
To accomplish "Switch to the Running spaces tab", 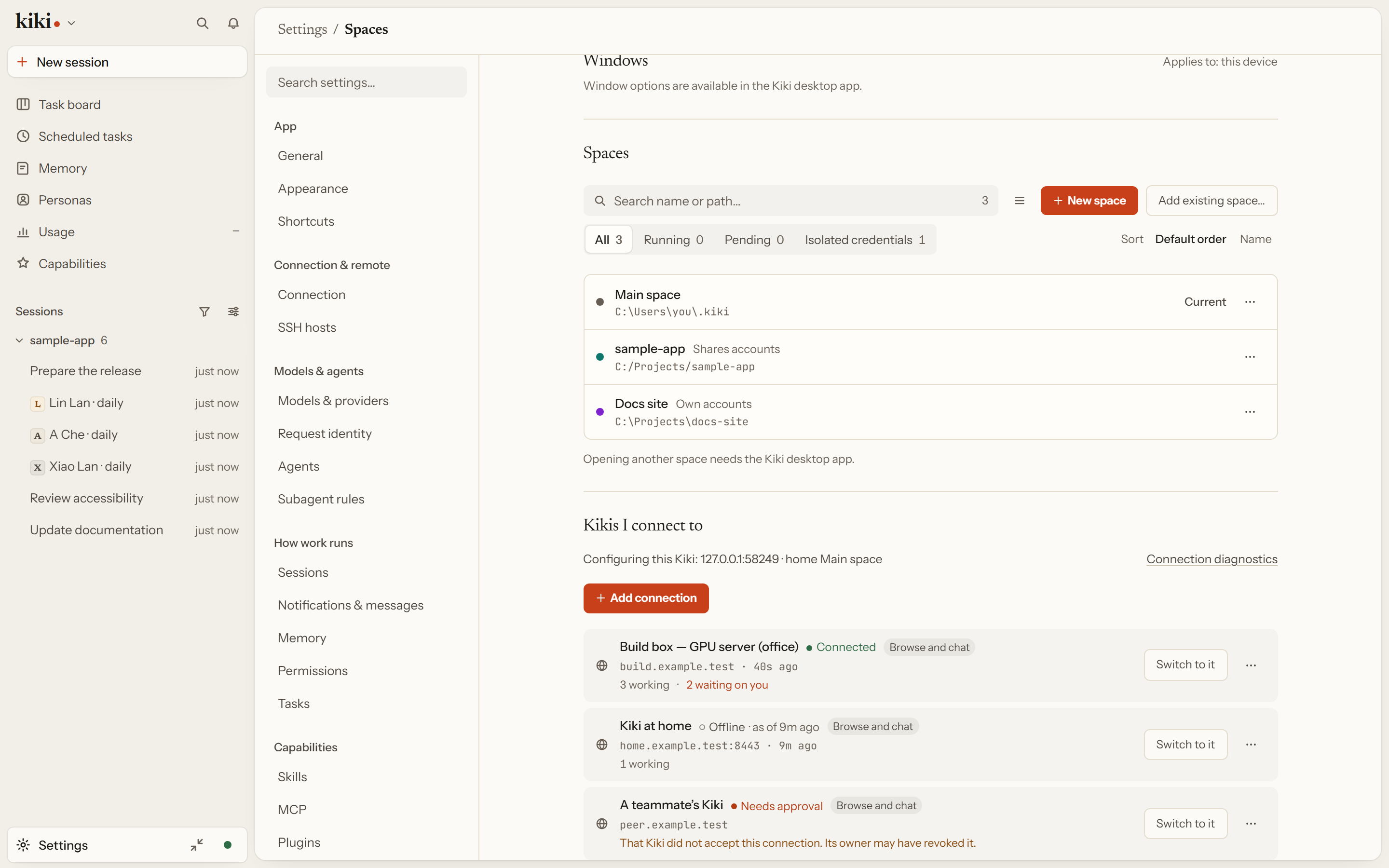I will pyautogui.click(x=673, y=239).
